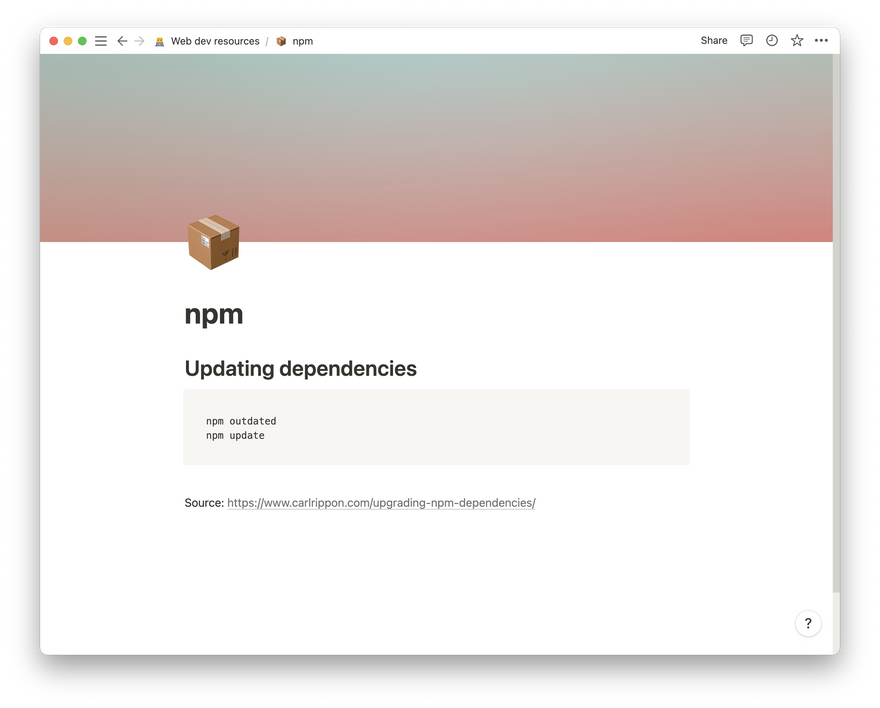The height and width of the screenshot is (708, 880).
Task: Place cursor in Updating dependencies heading
Action: (300, 369)
